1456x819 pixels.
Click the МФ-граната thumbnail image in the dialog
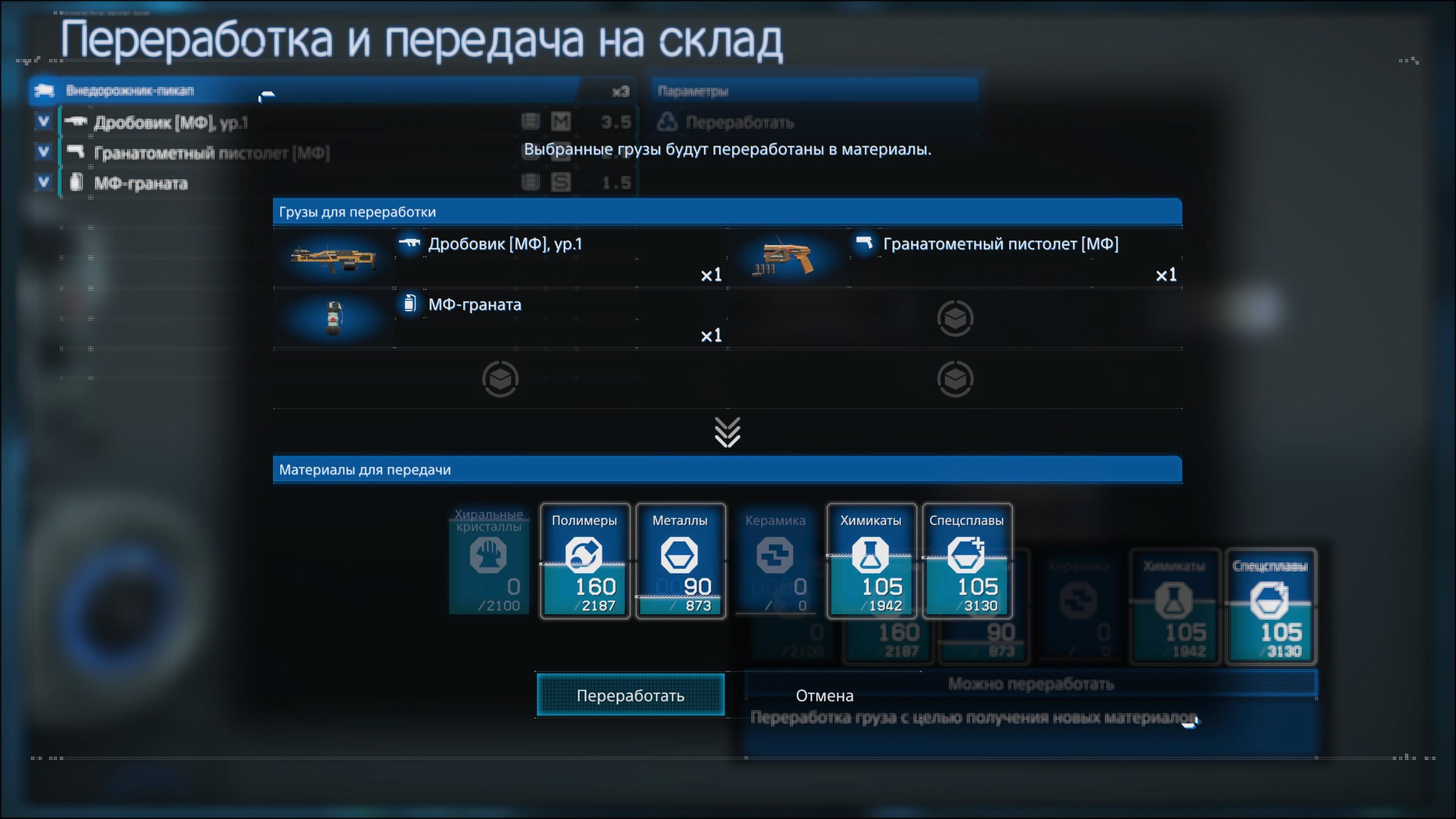pos(334,318)
